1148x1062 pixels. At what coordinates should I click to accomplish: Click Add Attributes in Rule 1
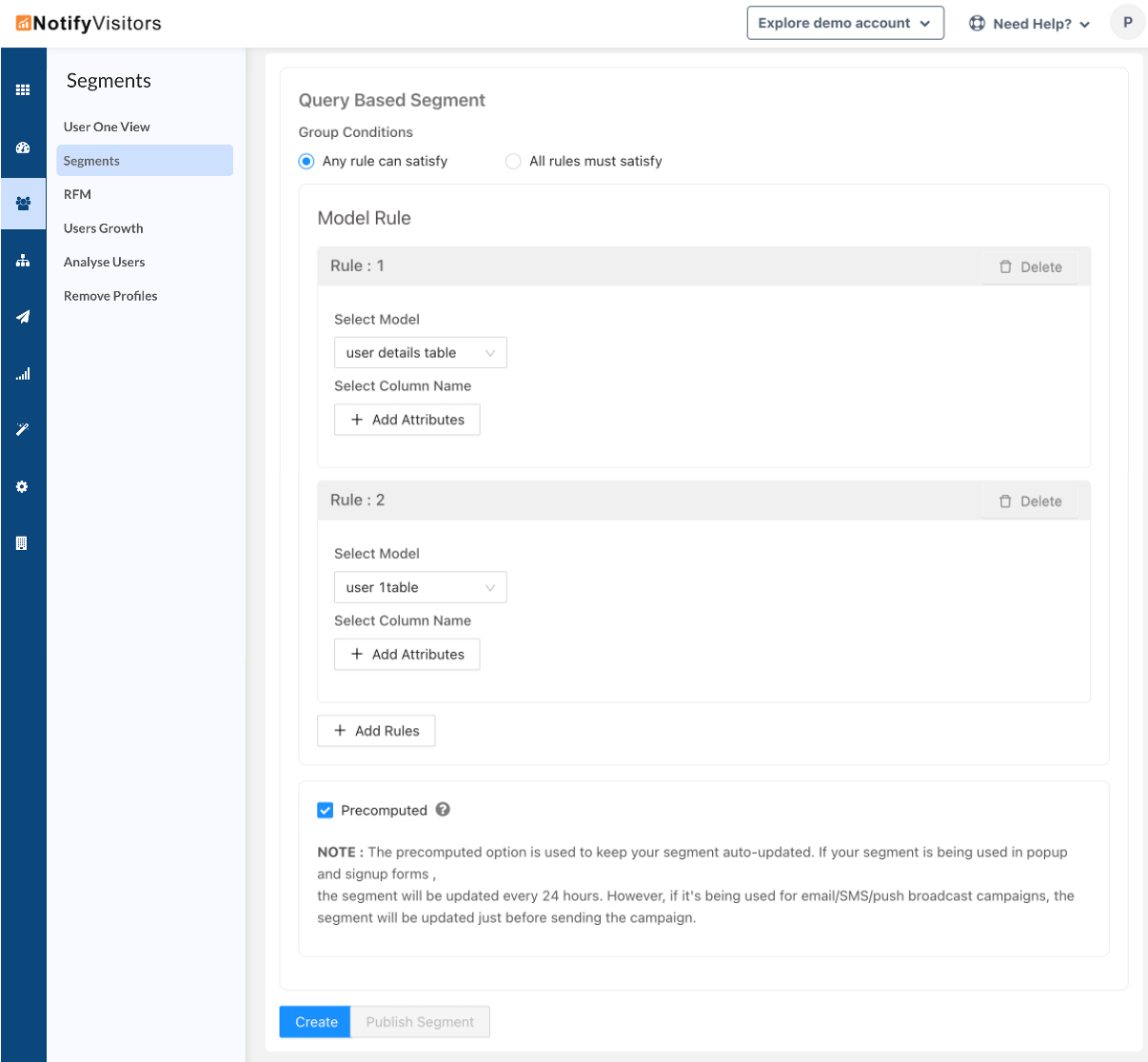click(x=407, y=420)
